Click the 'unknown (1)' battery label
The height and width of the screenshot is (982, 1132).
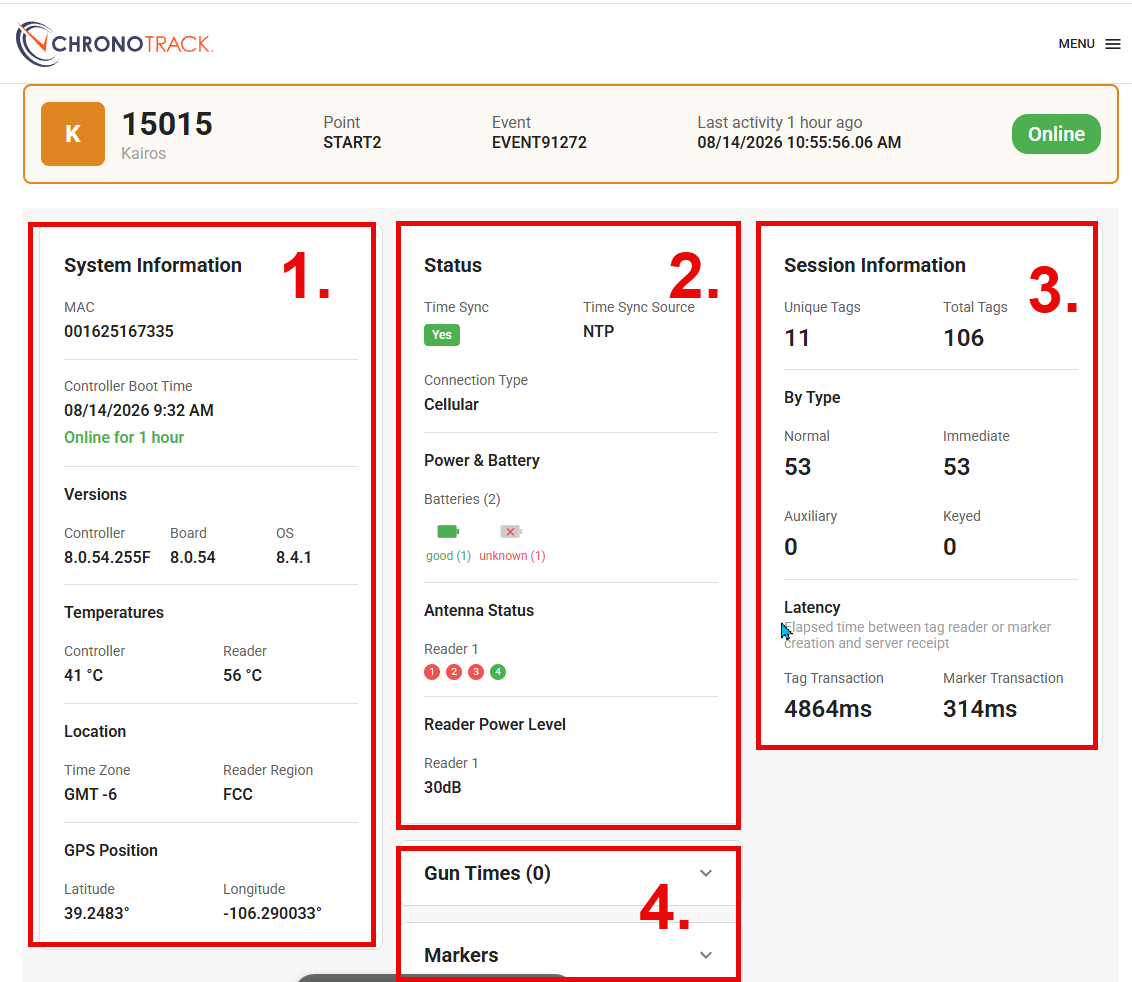(x=513, y=556)
